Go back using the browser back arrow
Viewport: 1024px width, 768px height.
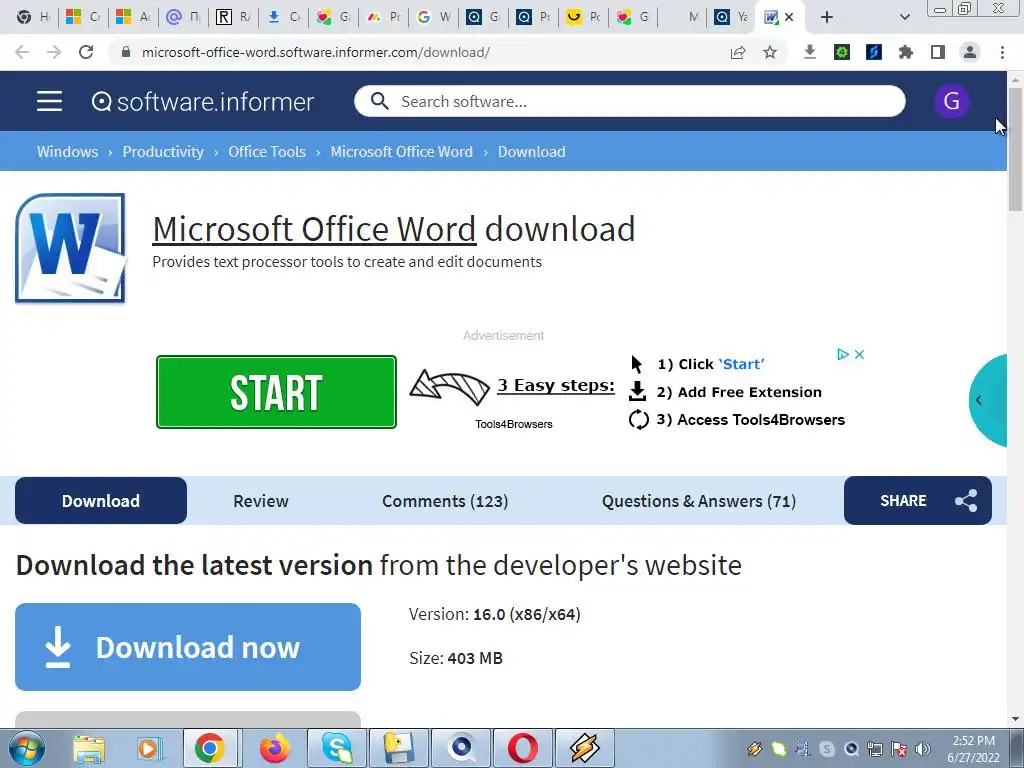point(22,52)
